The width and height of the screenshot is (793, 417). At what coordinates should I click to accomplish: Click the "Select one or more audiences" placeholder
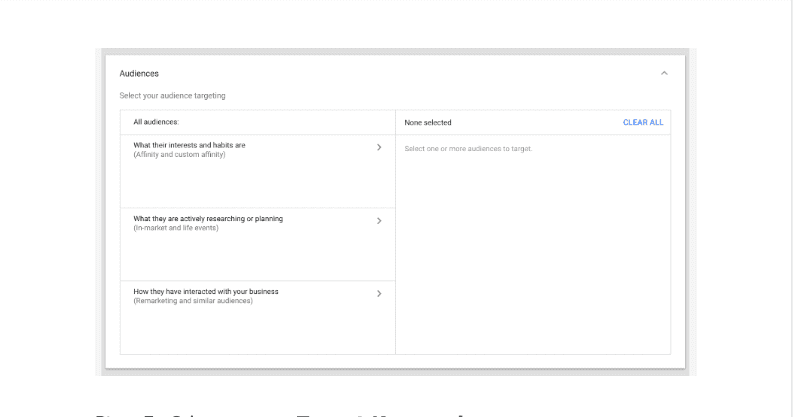click(468, 149)
